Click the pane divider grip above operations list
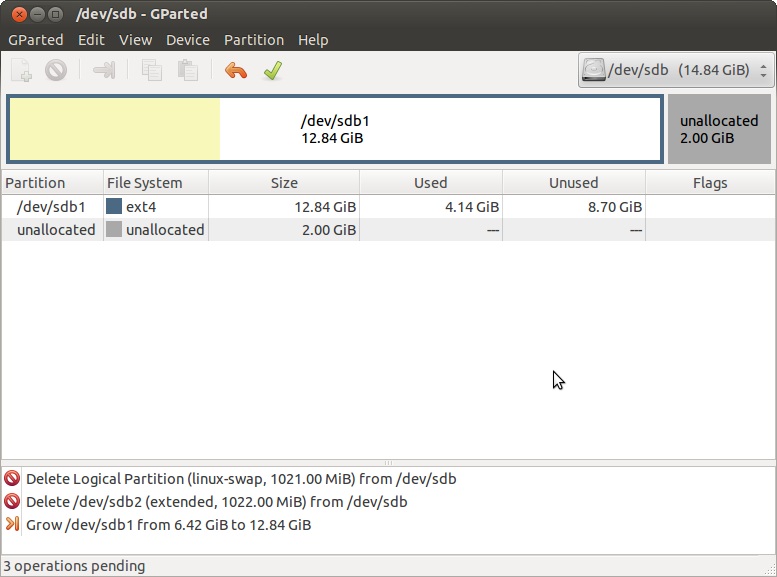 coord(388,463)
